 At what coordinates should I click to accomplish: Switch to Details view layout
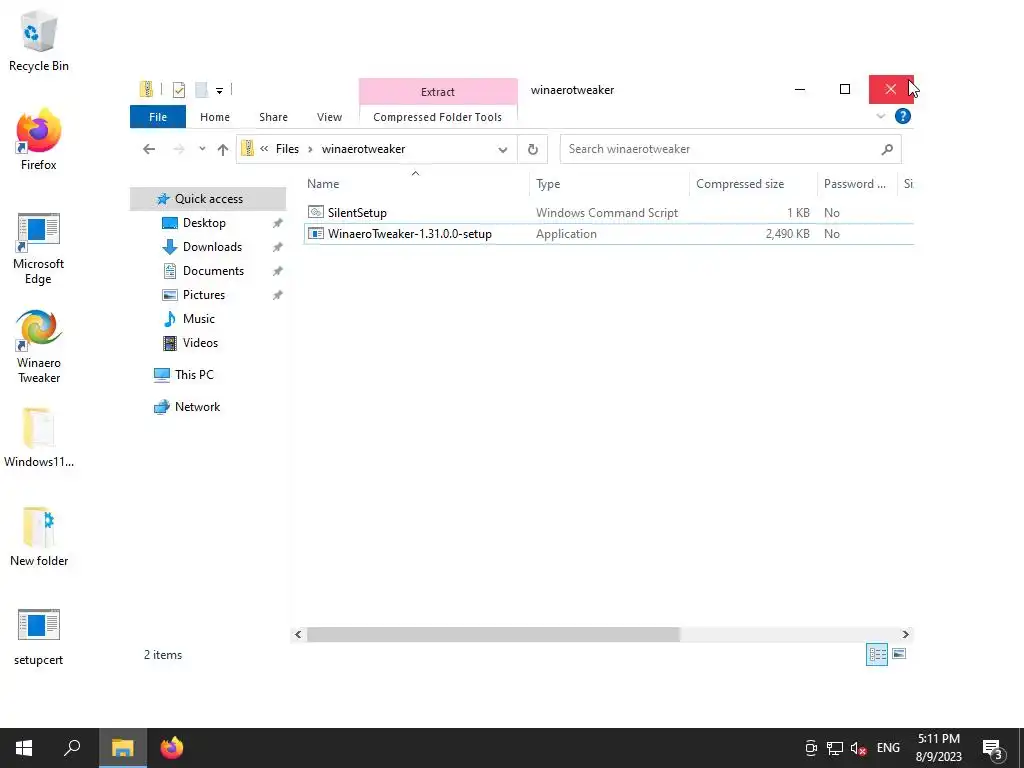coord(877,654)
